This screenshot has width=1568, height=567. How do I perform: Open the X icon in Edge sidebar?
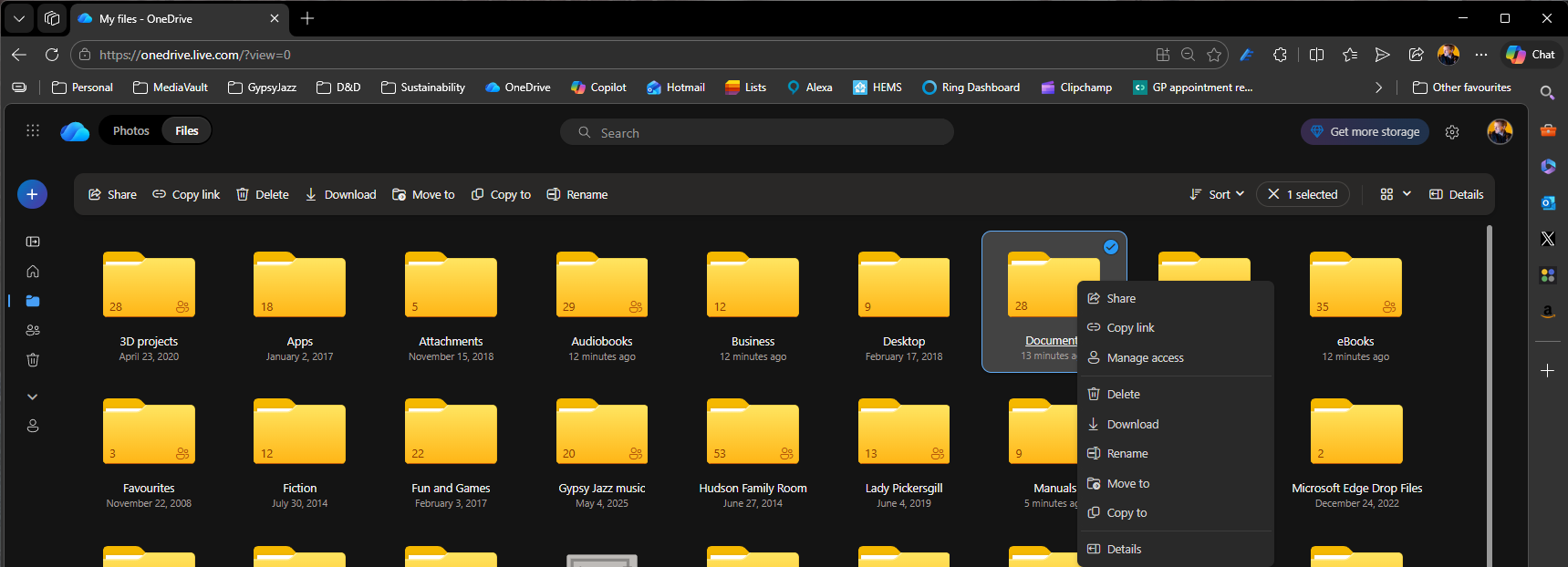click(x=1548, y=239)
